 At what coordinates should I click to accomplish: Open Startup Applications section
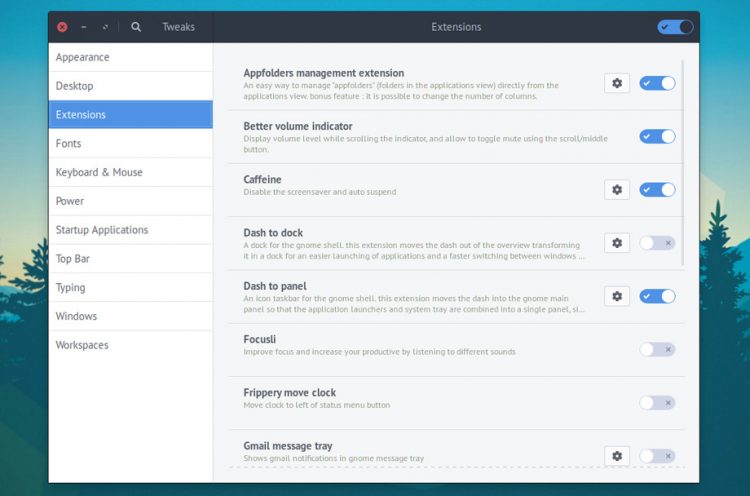point(131,230)
